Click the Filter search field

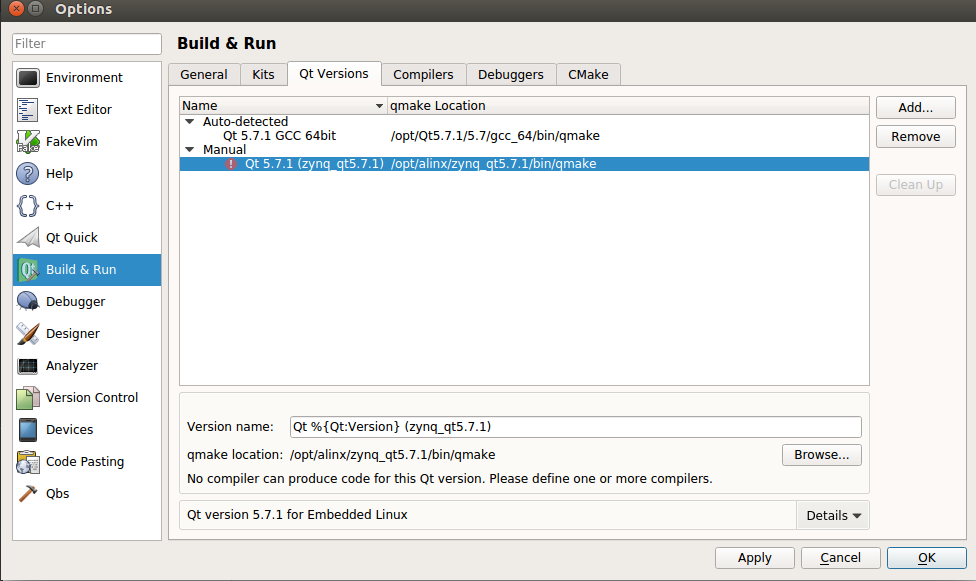pos(87,44)
